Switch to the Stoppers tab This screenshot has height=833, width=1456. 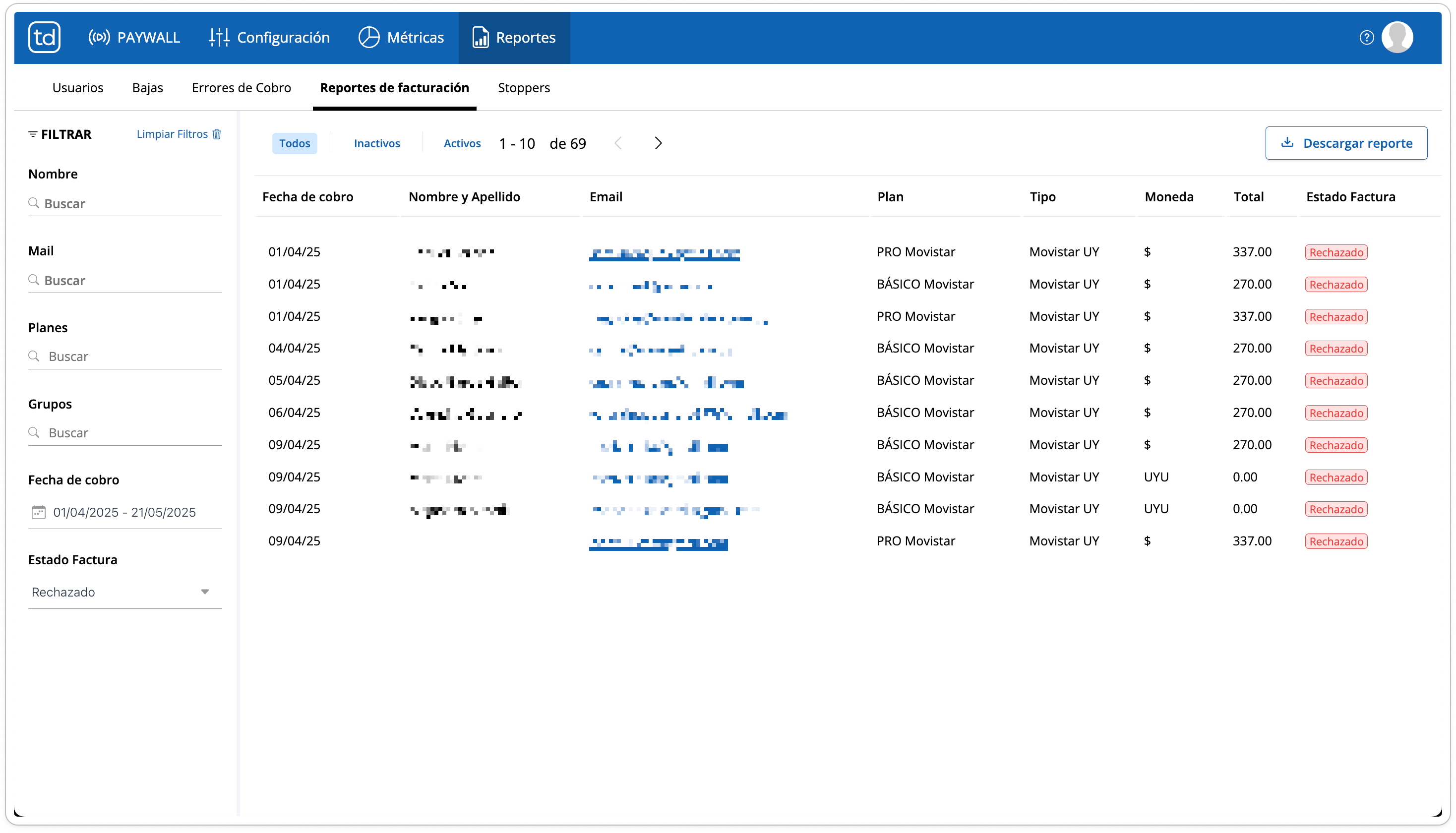click(524, 88)
